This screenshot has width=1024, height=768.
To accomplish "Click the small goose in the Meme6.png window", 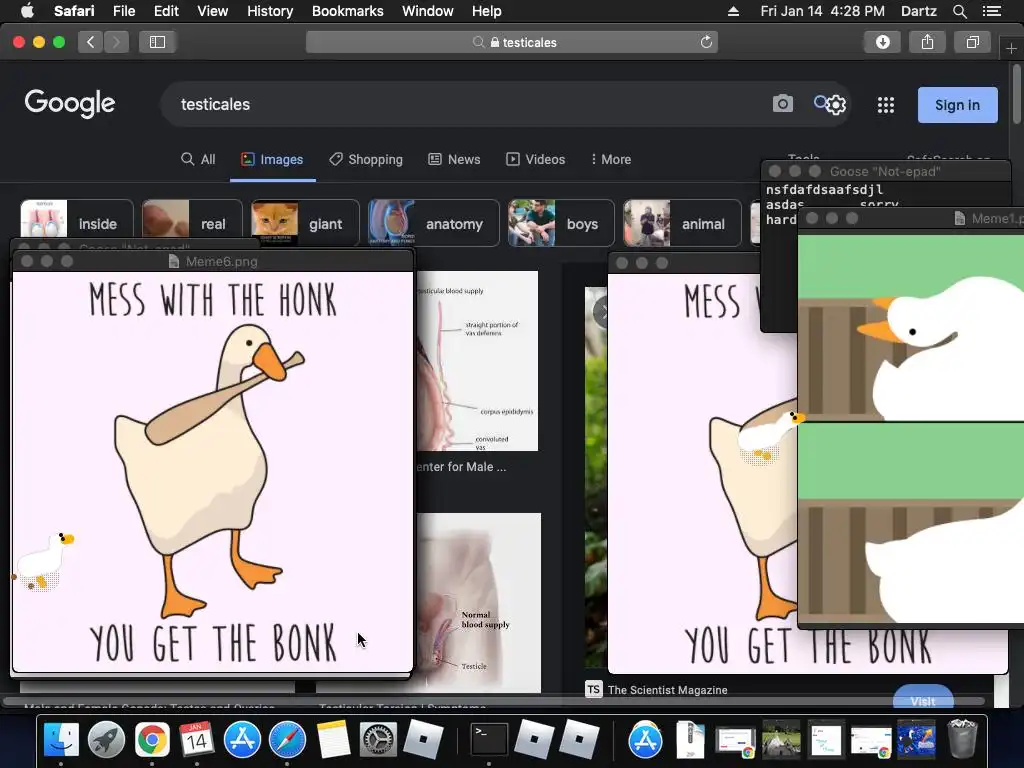I will pos(44,561).
